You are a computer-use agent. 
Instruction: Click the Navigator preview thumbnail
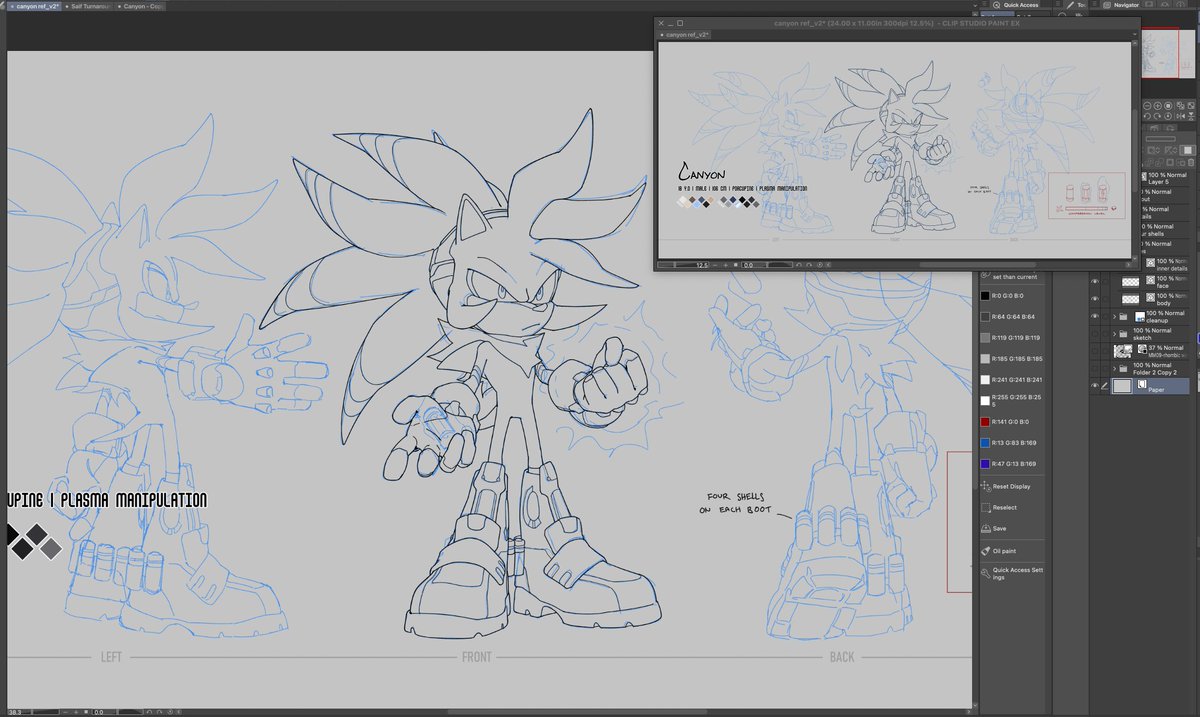1168,55
